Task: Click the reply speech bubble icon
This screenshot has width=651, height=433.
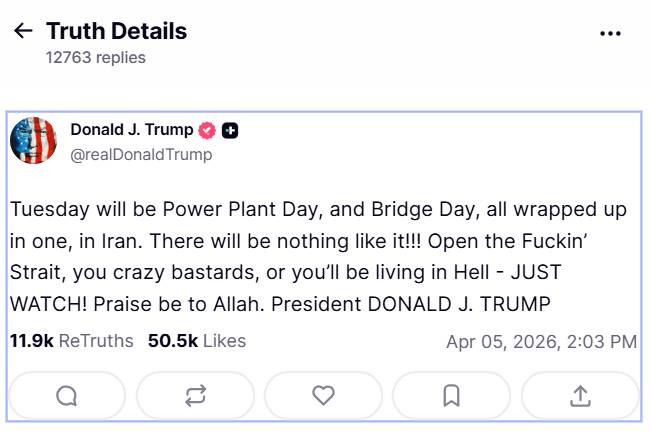Action: click(67, 396)
